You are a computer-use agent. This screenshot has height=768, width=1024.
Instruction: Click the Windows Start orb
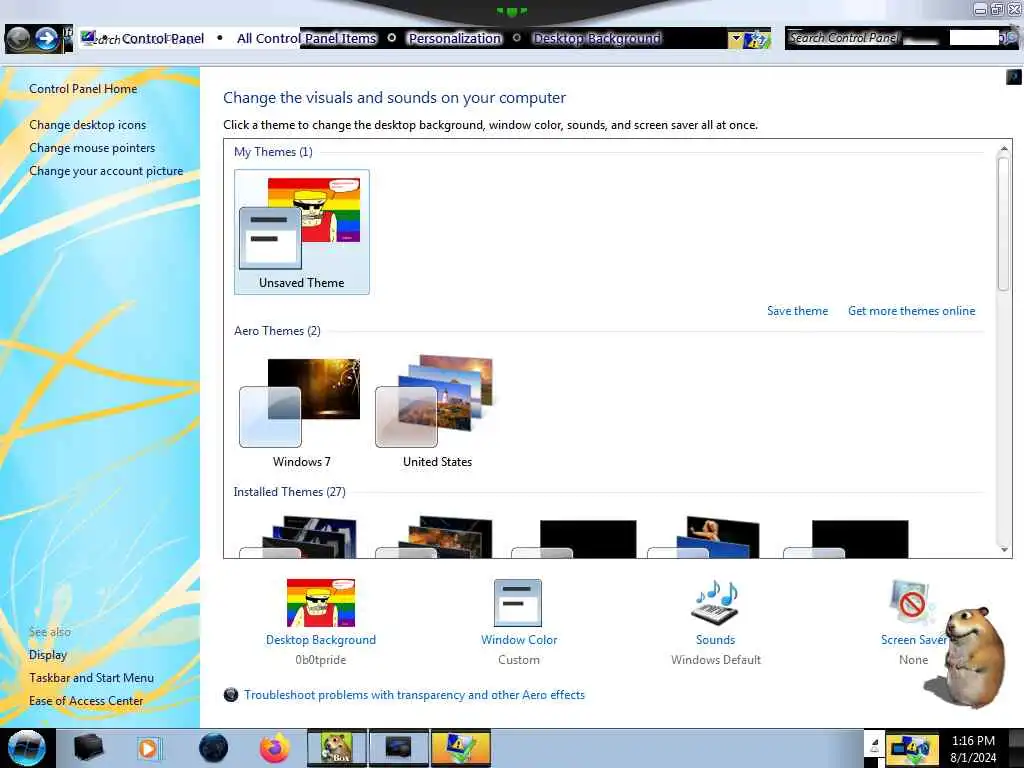(26, 748)
